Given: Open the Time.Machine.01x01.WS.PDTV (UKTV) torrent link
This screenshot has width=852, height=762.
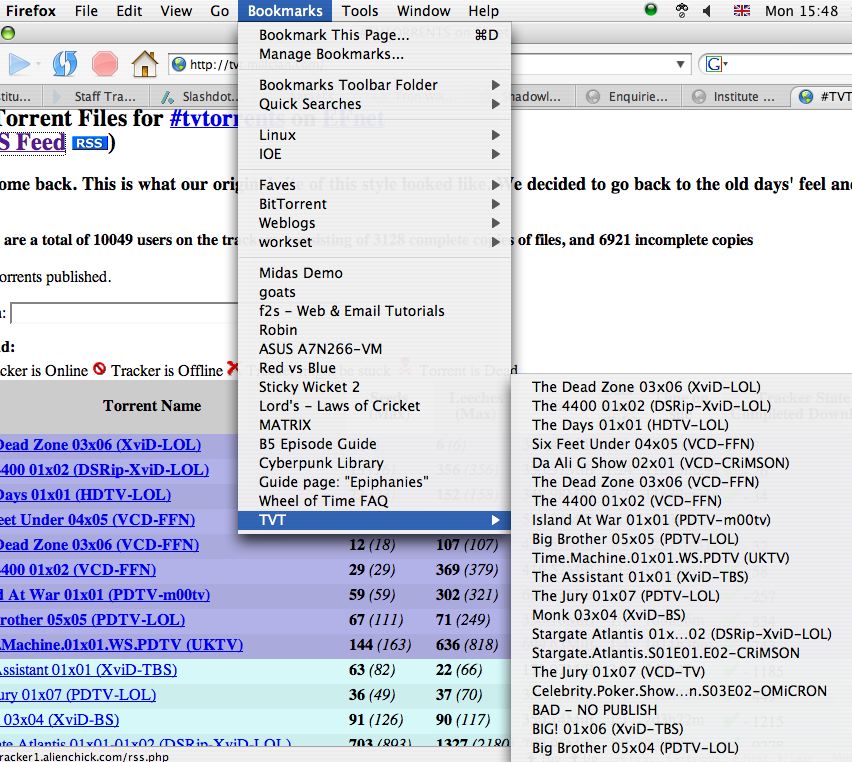Looking at the screenshot, I should (121, 645).
